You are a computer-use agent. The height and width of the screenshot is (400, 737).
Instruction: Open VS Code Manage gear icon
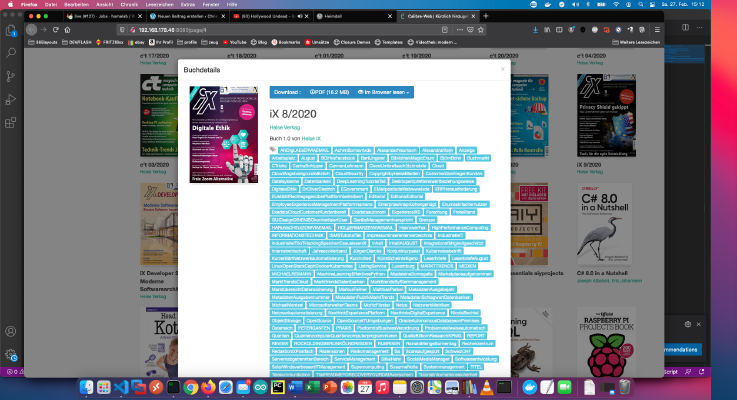point(10,355)
